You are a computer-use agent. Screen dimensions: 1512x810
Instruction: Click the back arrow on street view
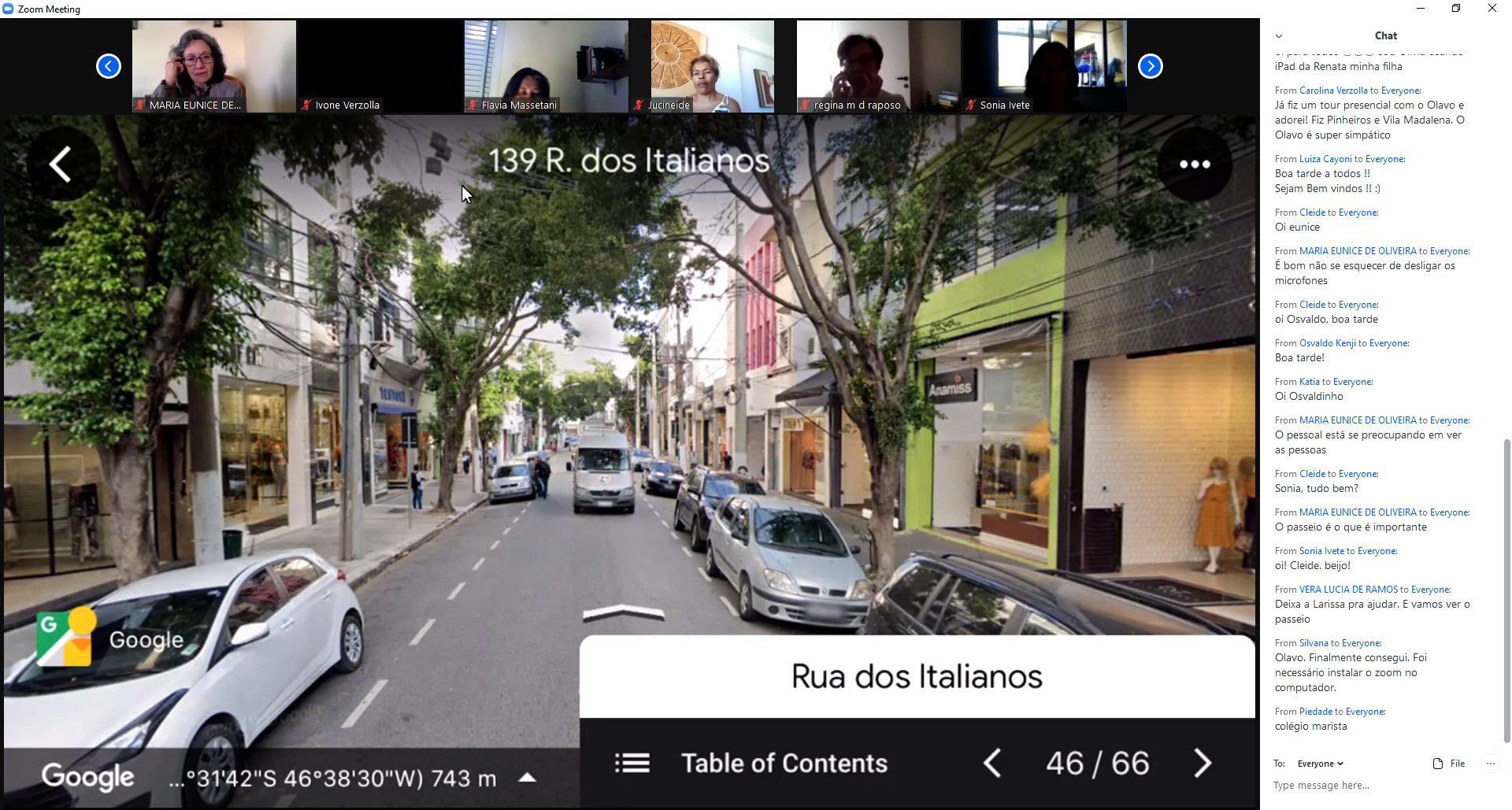coord(61,165)
